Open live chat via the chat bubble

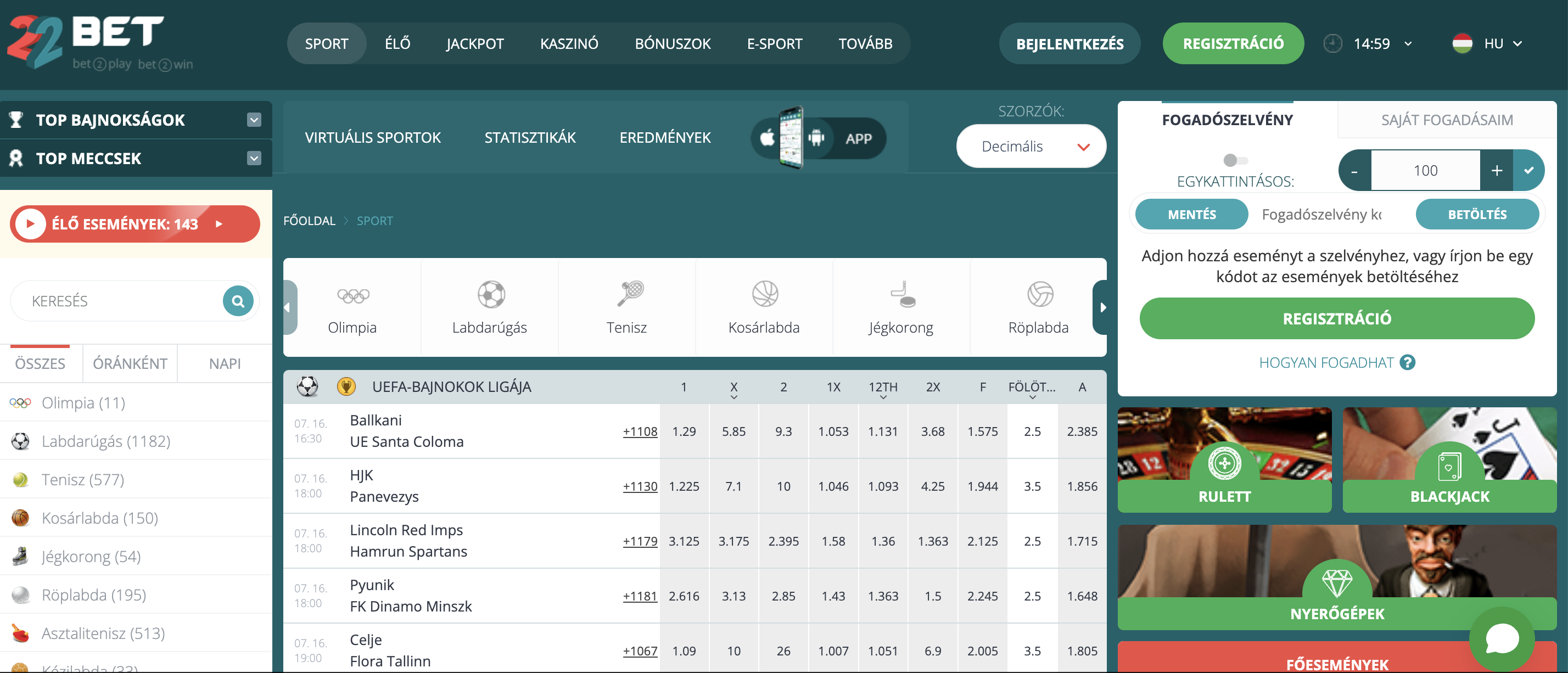(x=1502, y=638)
